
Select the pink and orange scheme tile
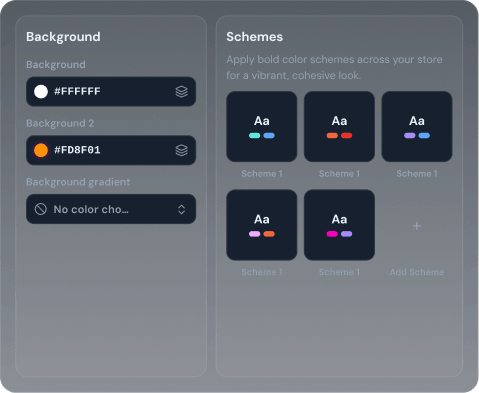point(262,225)
